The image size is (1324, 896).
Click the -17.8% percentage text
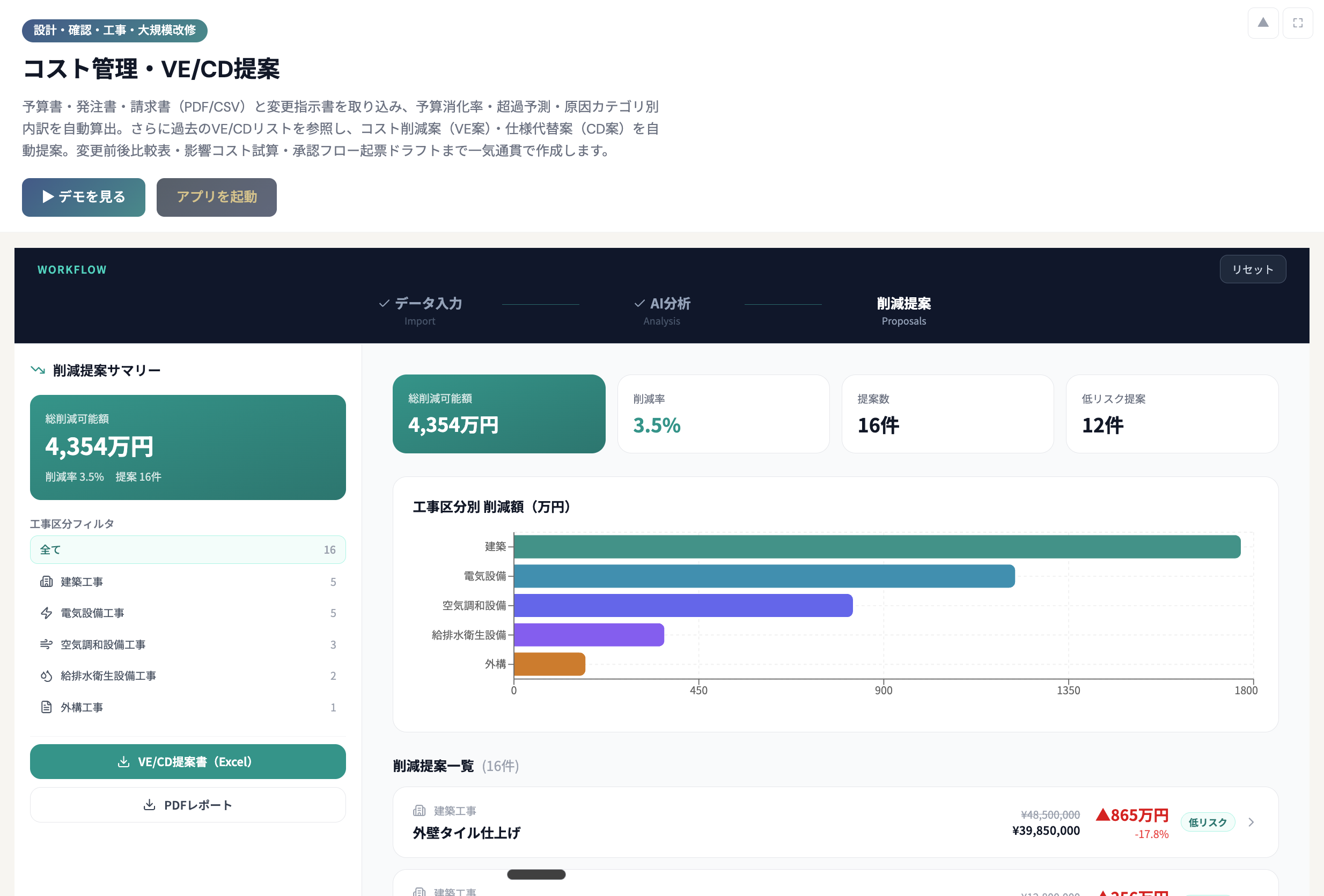(1151, 834)
